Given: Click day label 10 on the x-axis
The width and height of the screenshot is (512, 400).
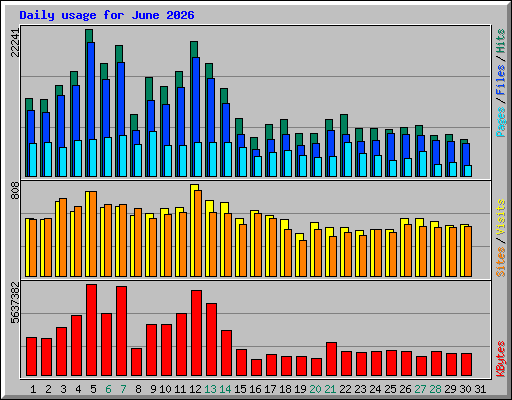Looking at the screenshot, I should click(165, 389).
